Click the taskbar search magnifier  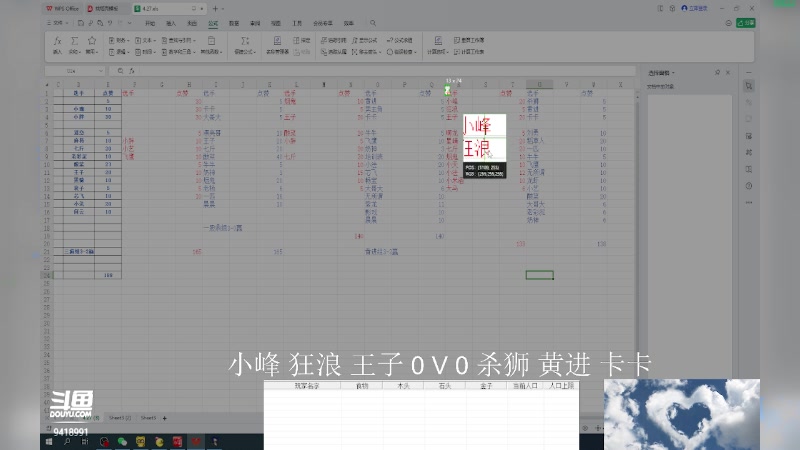[67, 442]
